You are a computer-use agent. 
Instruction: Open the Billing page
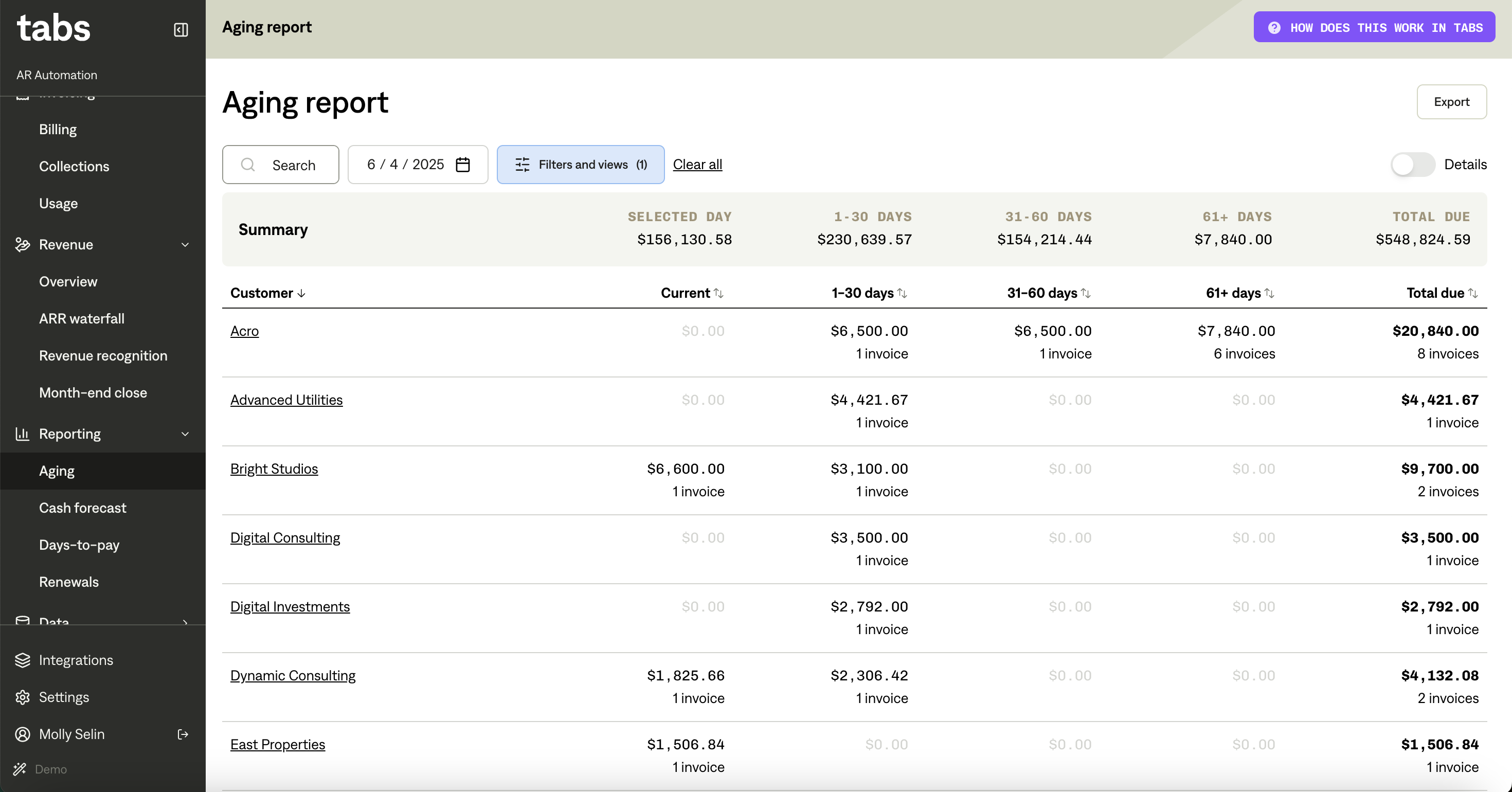pos(58,129)
